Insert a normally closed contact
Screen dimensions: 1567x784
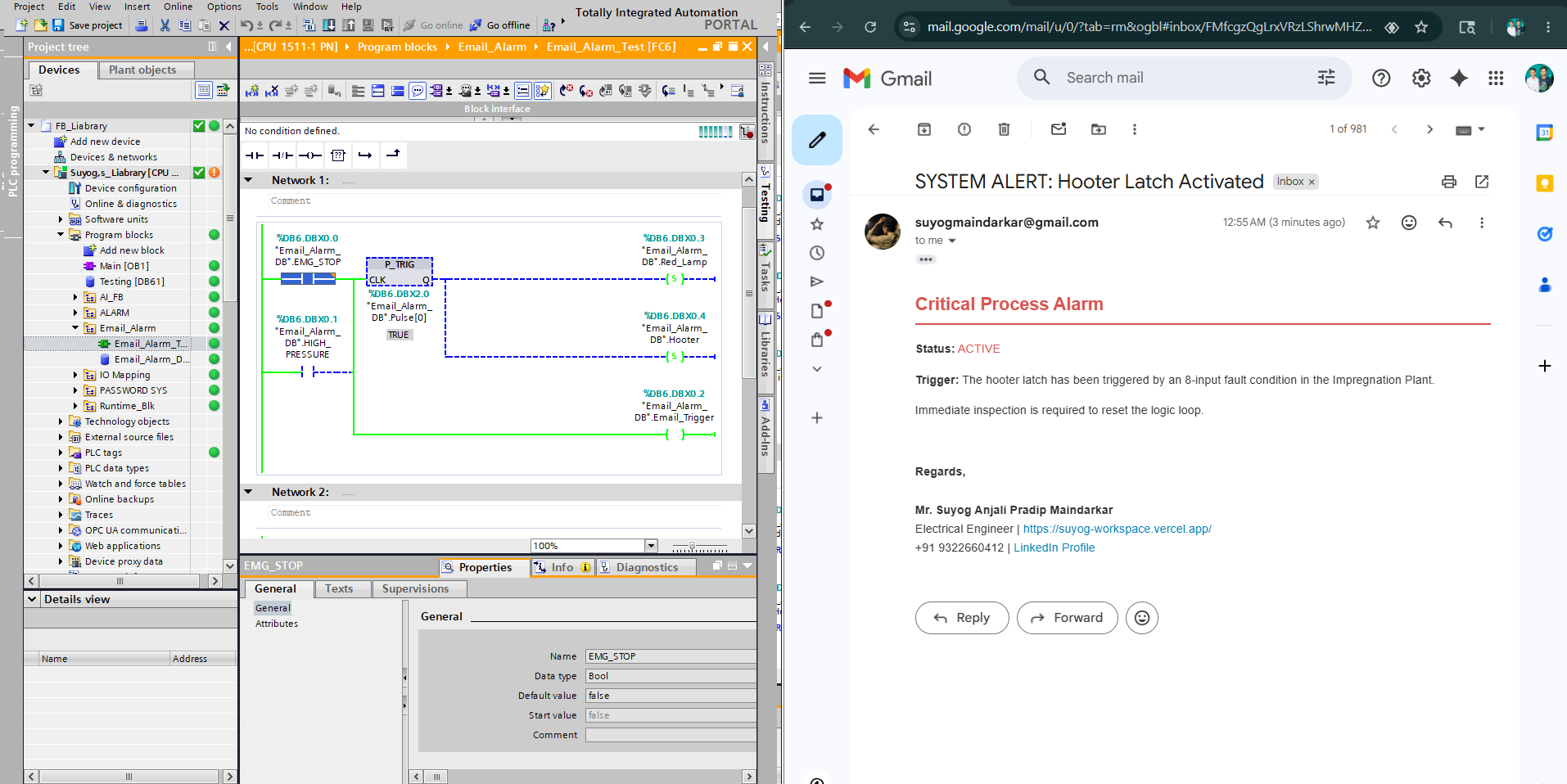[282, 155]
